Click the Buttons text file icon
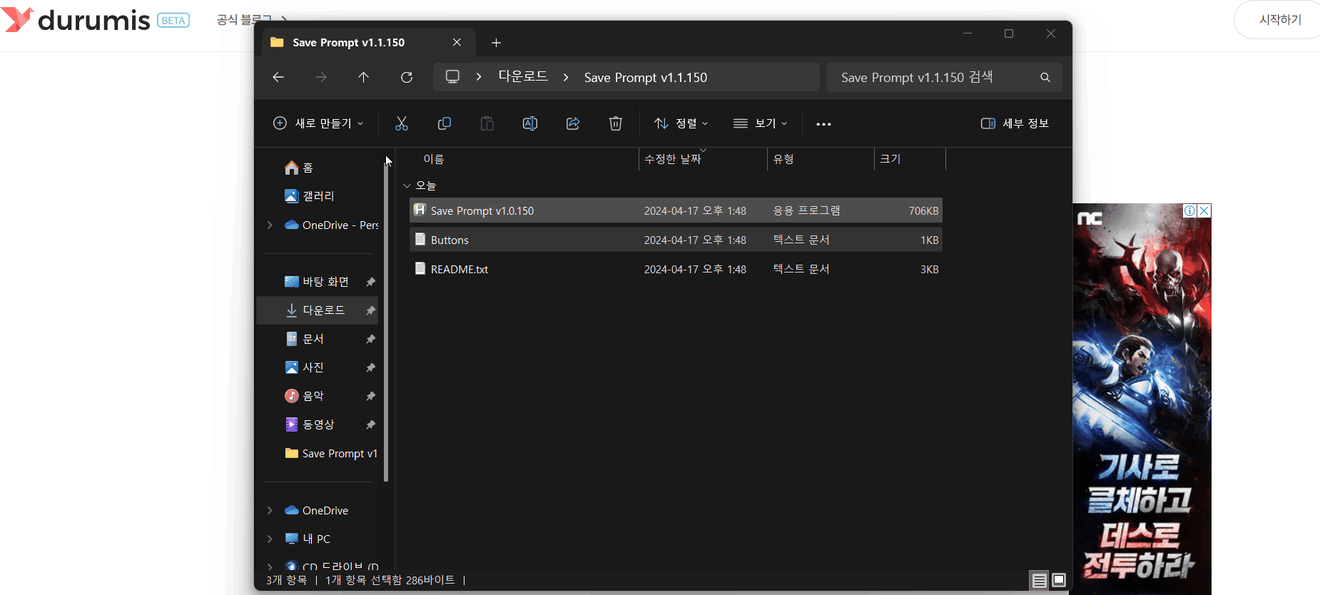Screen dimensions: 1320x595 420,240
